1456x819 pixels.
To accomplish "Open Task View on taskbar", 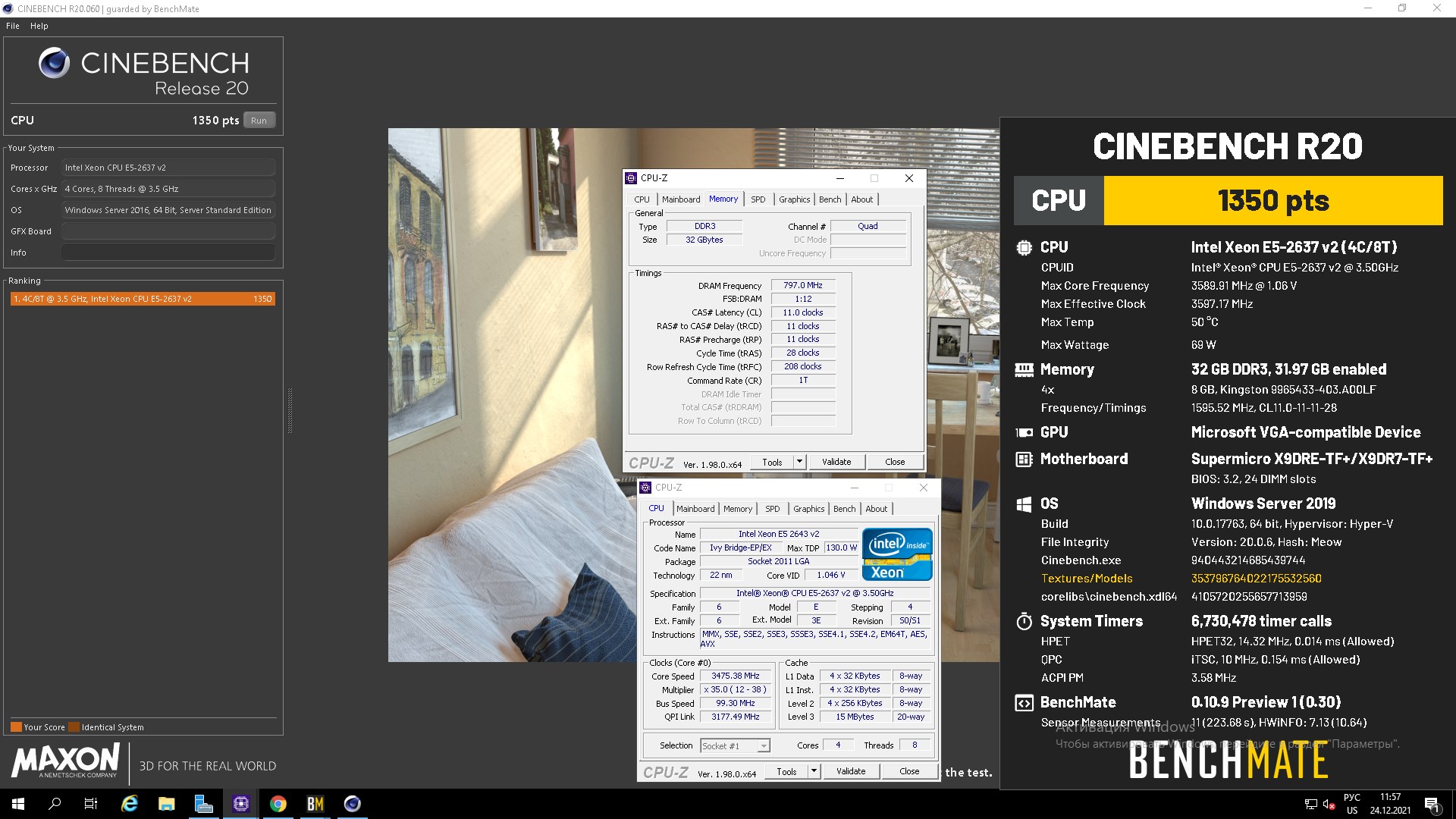I will [91, 804].
